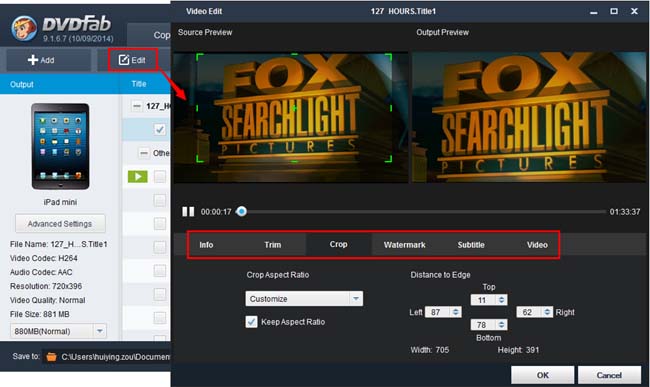Adjust the Left distance stepper arrows
Image resolution: width=650 pixels, height=387 pixels.
(456, 312)
